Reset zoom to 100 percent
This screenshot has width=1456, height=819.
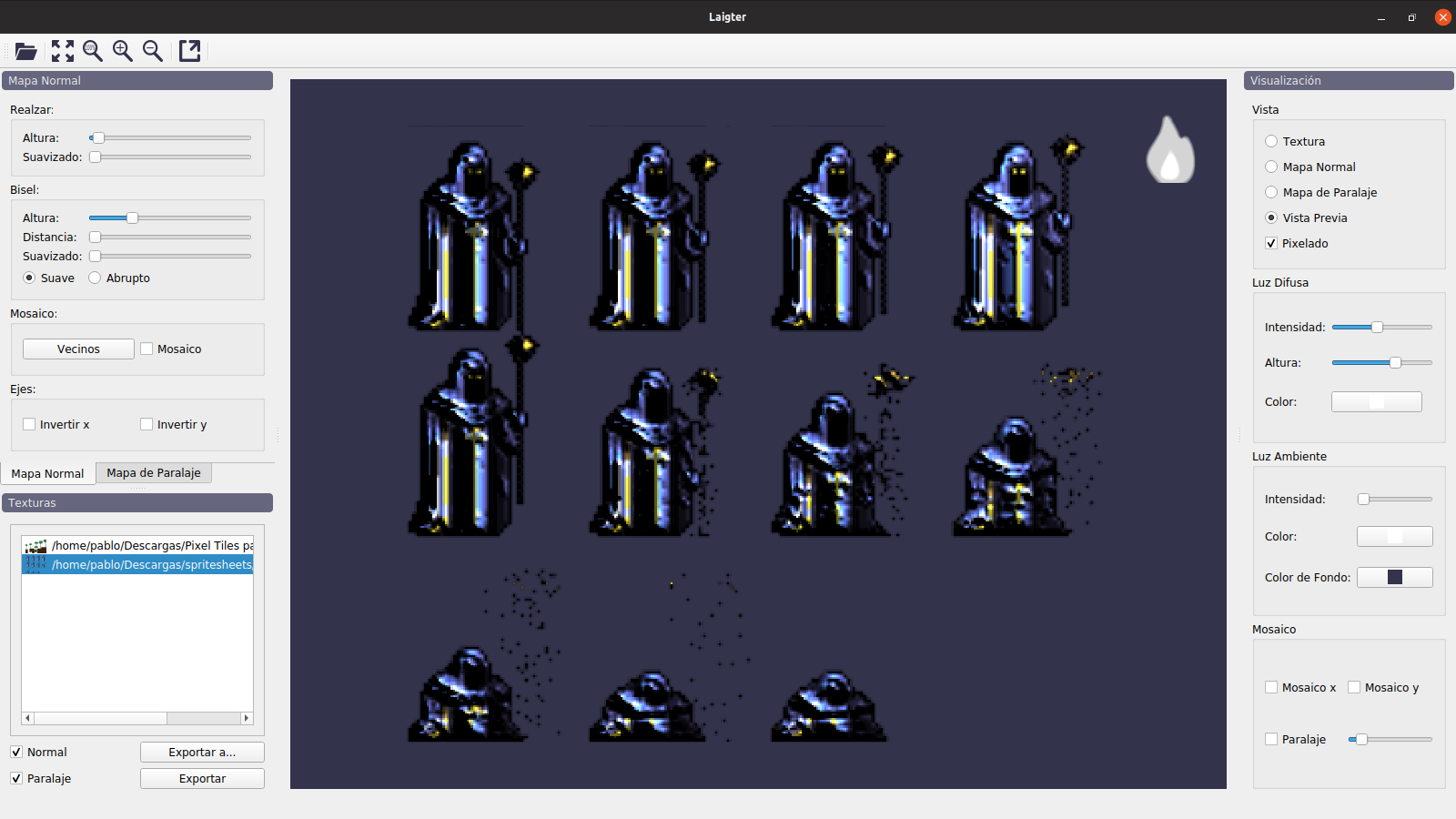[93, 51]
